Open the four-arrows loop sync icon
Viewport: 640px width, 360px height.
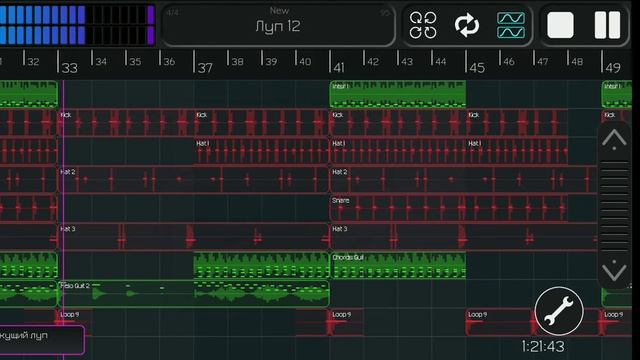[x=423, y=25]
